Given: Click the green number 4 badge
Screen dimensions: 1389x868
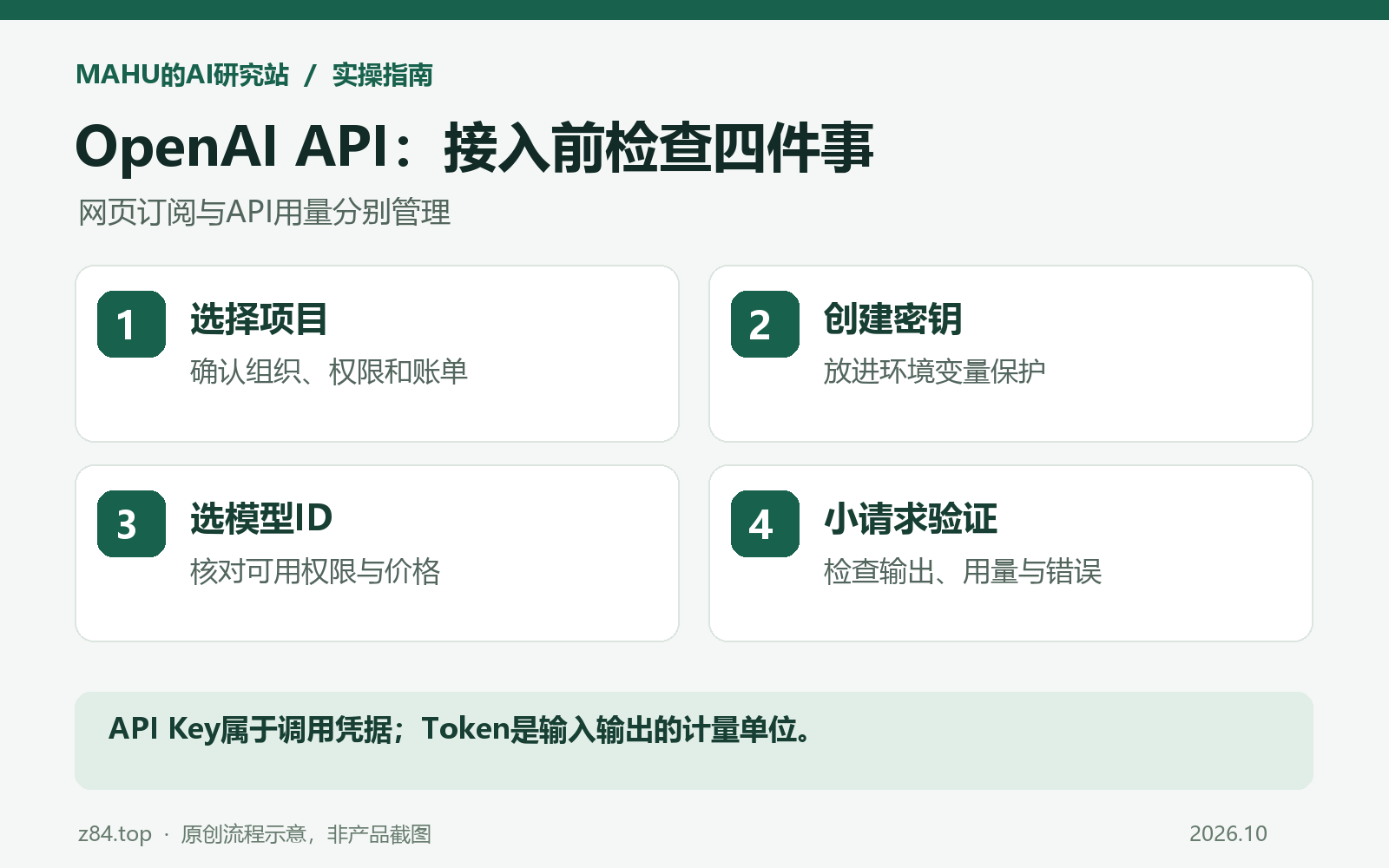Looking at the screenshot, I should (x=765, y=523).
